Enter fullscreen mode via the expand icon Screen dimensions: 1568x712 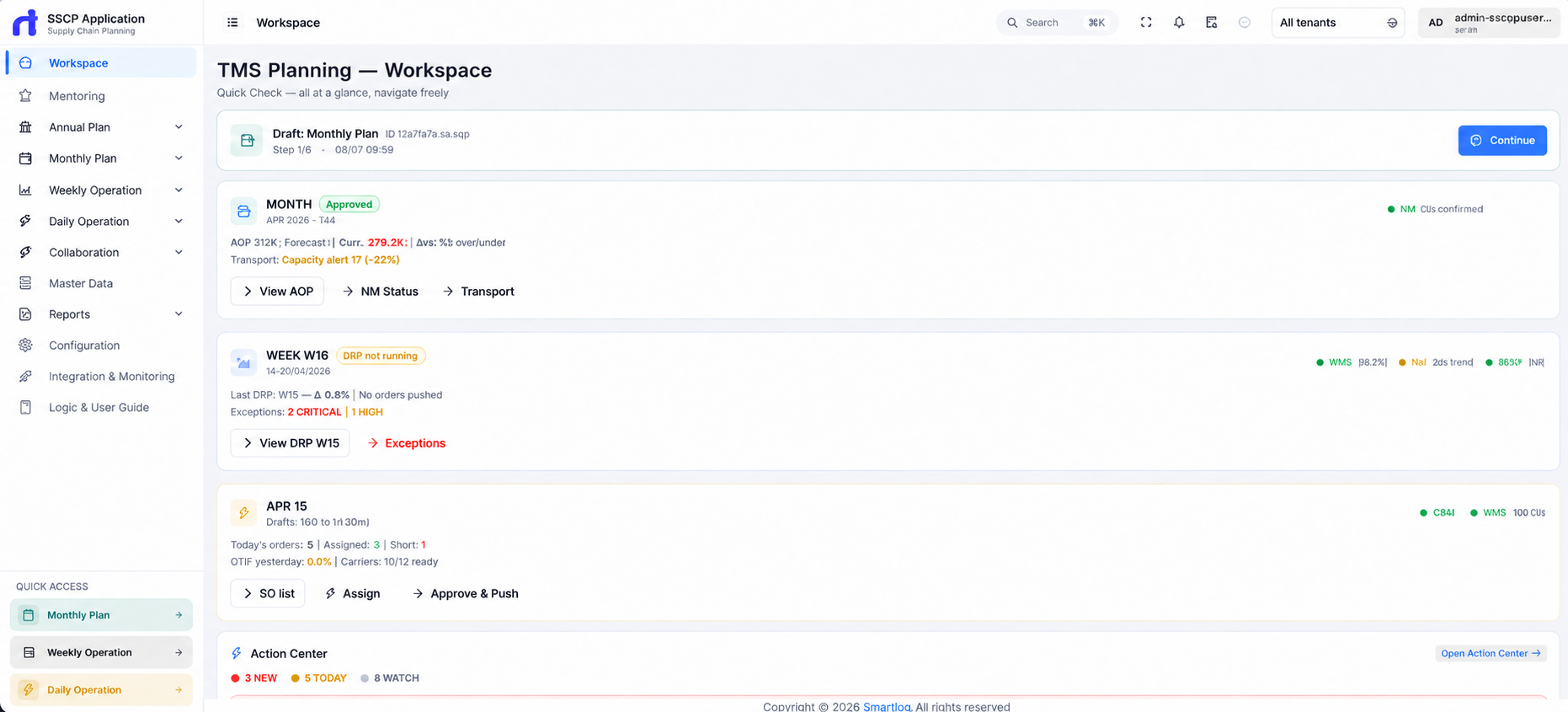coord(1146,23)
